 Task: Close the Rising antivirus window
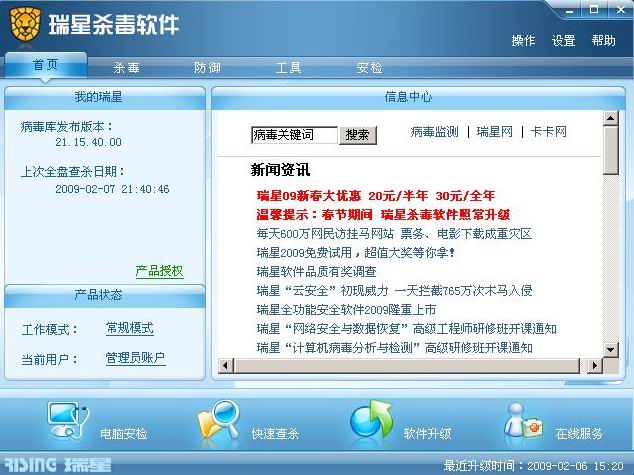click(621, 10)
